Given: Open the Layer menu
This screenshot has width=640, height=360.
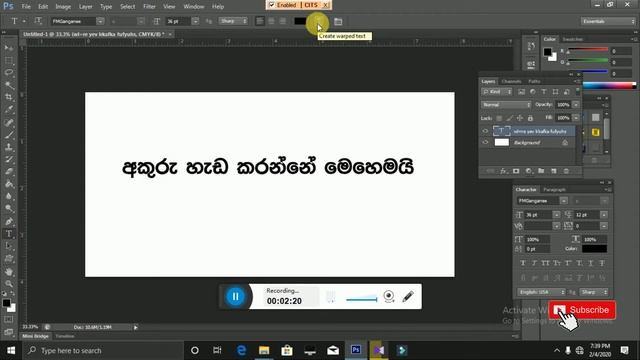Looking at the screenshot, I should pos(85,7).
